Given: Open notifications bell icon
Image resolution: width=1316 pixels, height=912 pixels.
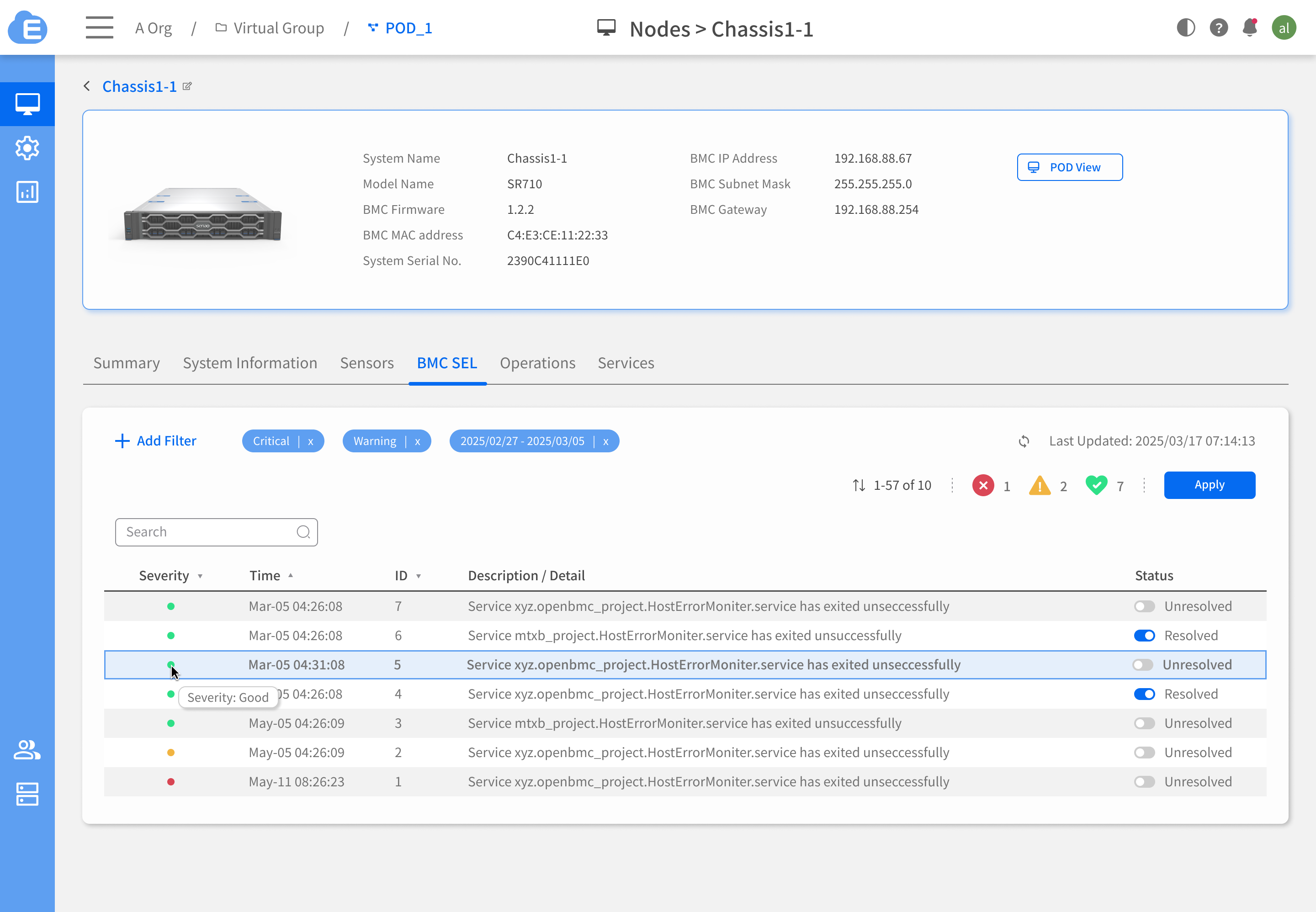Looking at the screenshot, I should tap(1250, 27).
